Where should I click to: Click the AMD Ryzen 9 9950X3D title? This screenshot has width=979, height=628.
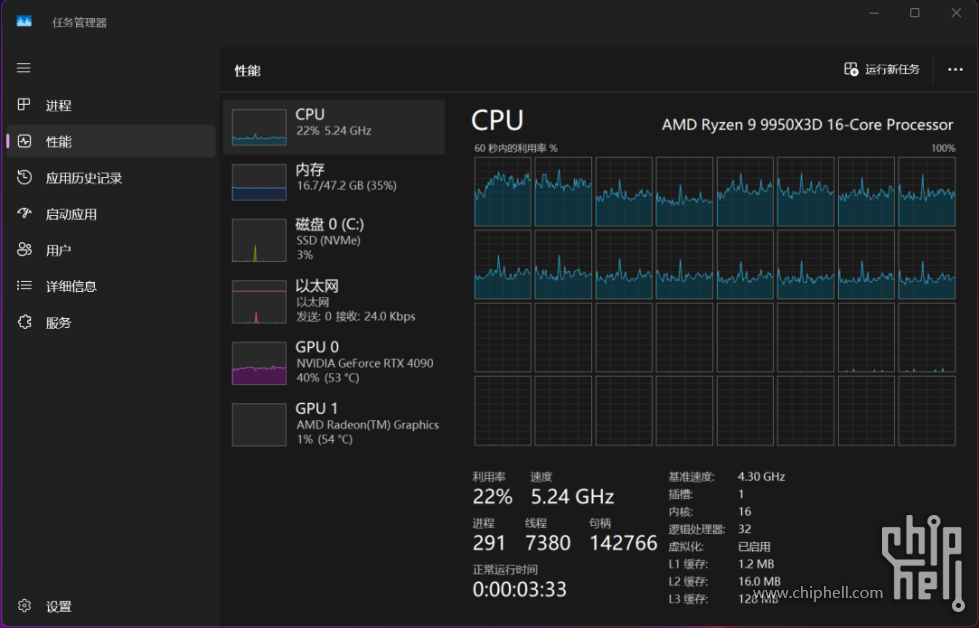[807, 125]
